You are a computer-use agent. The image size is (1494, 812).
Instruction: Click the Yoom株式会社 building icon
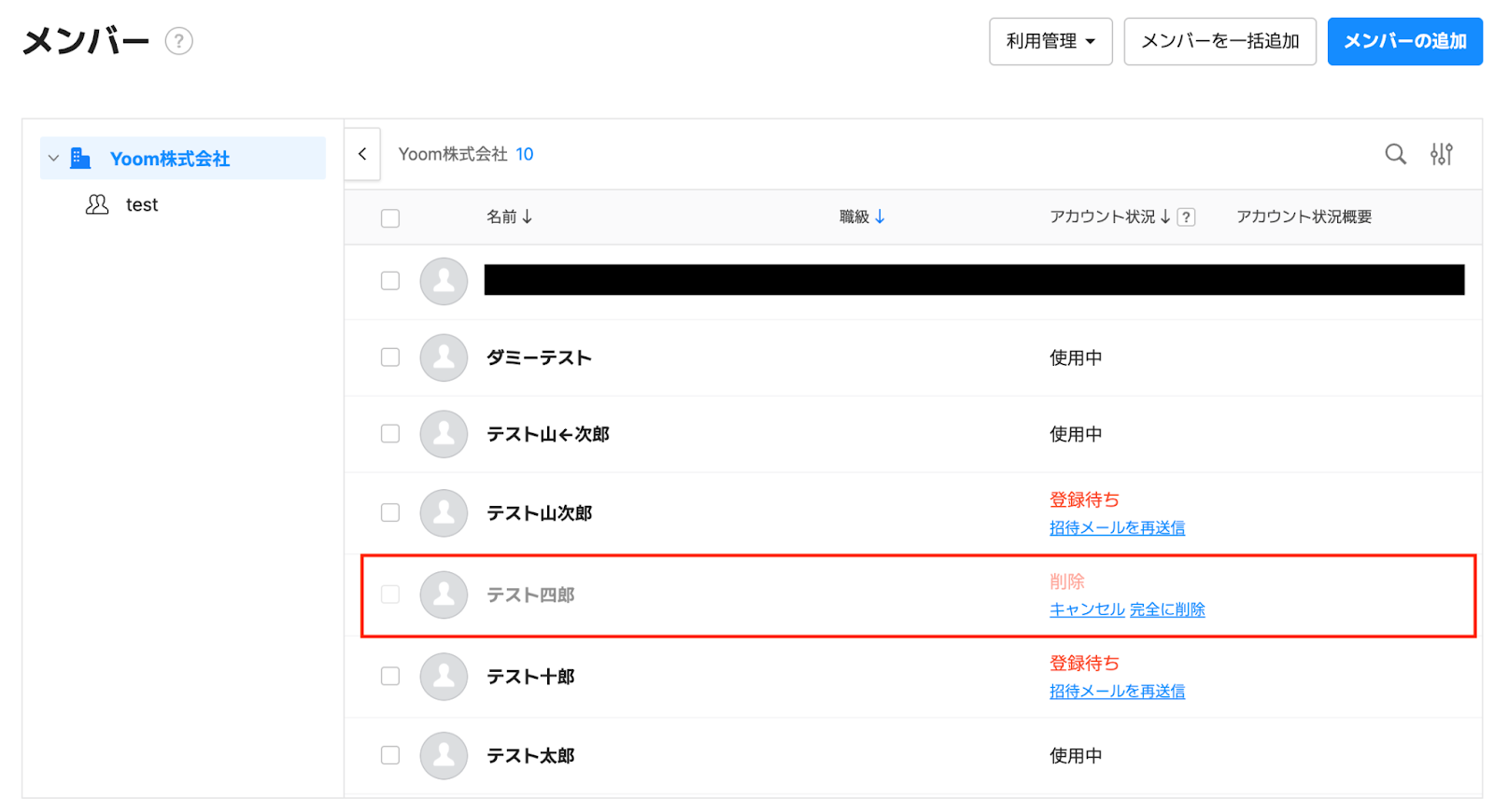coord(81,159)
